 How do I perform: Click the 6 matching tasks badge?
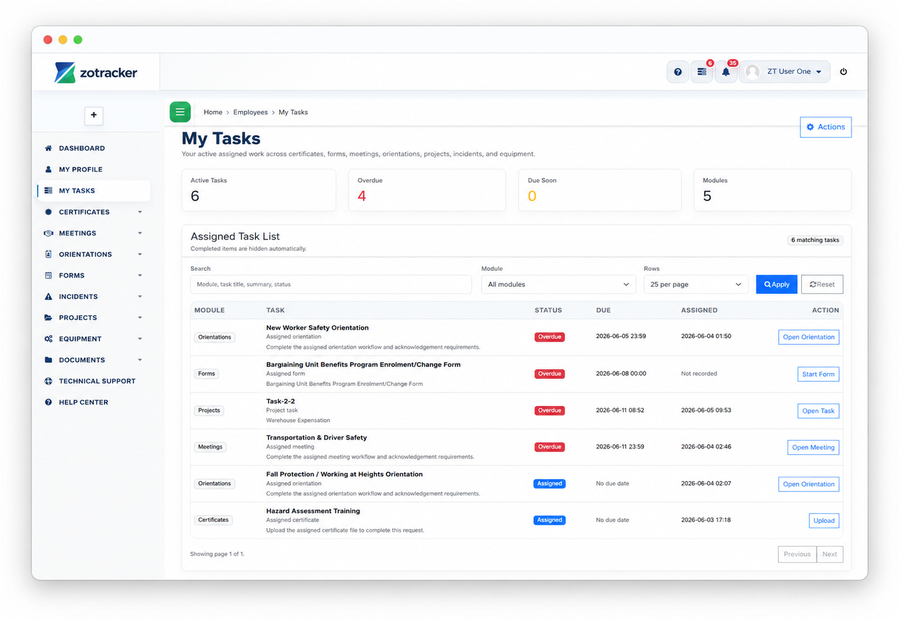coord(815,240)
